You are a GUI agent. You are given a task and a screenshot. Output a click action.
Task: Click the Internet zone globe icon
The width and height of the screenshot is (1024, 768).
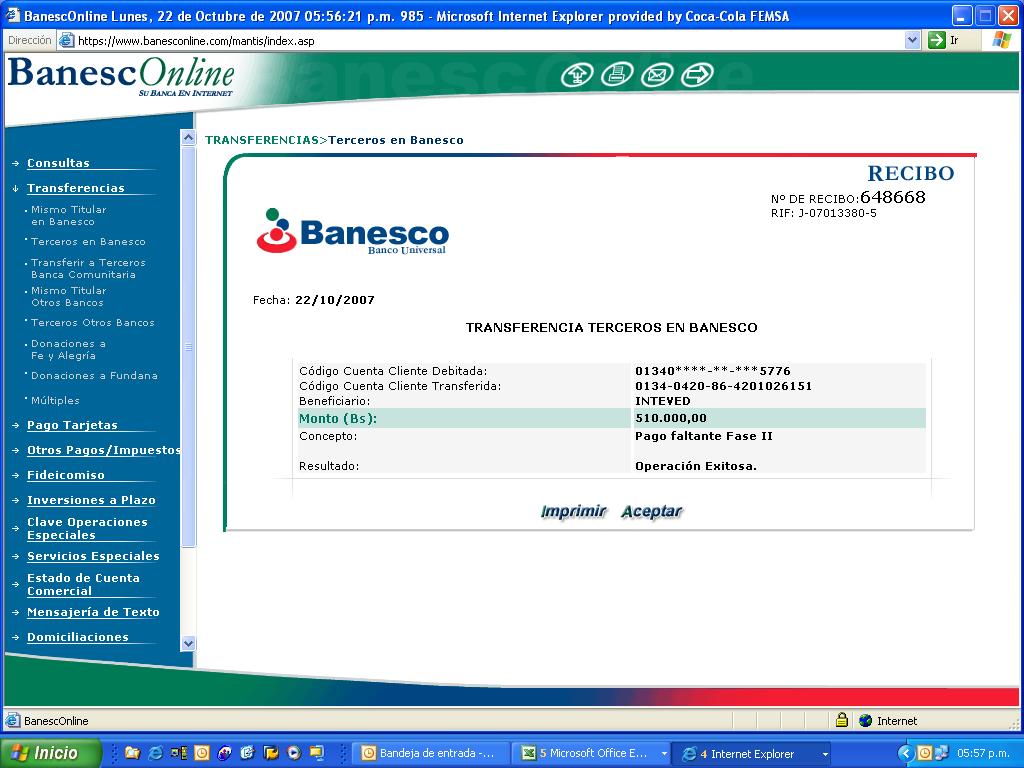pos(866,721)
